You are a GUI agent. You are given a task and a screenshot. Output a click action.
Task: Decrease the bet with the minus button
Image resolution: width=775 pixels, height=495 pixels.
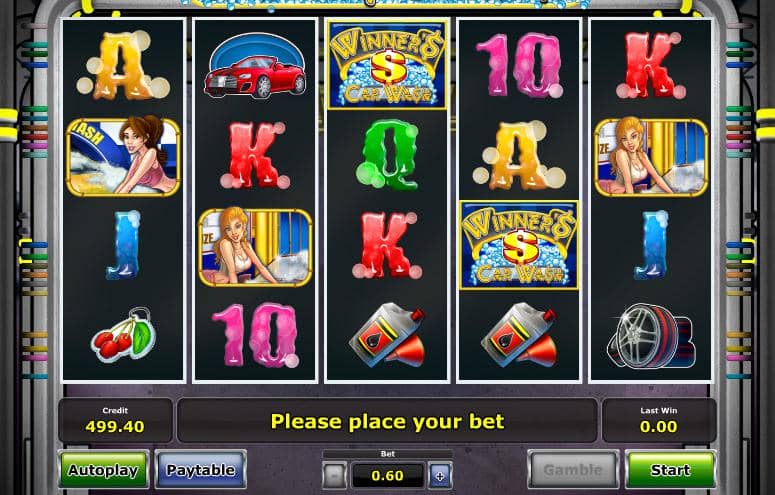click(335, 476)
